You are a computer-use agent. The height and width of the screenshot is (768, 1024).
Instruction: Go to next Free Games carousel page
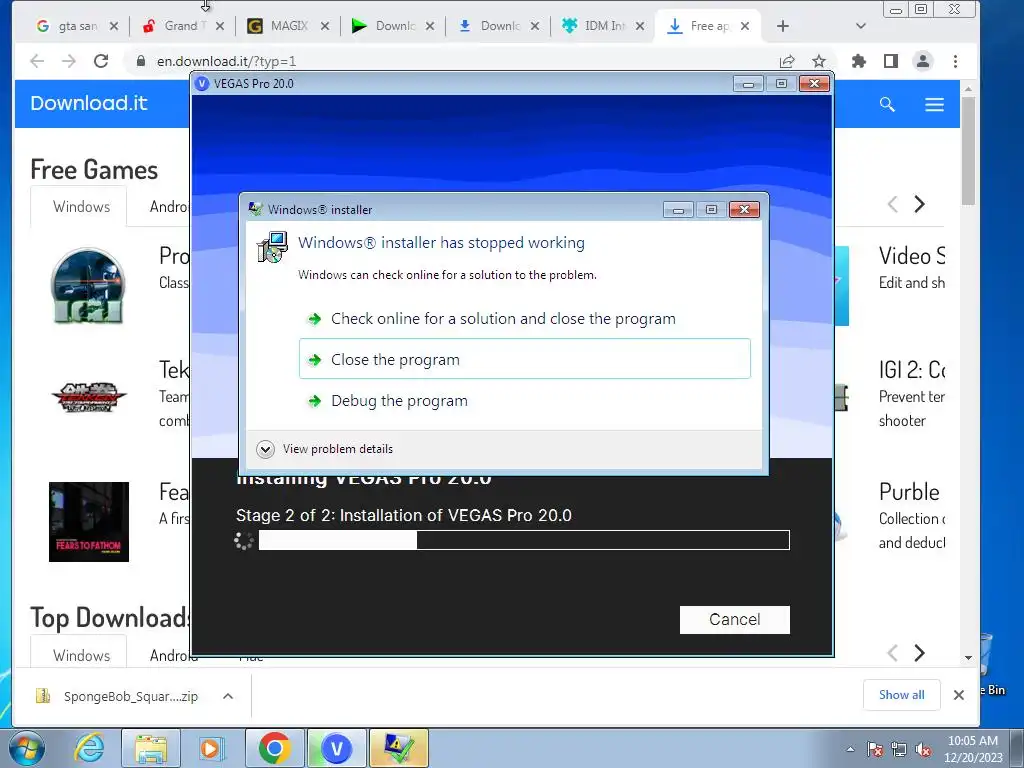[x=920, y=204]
